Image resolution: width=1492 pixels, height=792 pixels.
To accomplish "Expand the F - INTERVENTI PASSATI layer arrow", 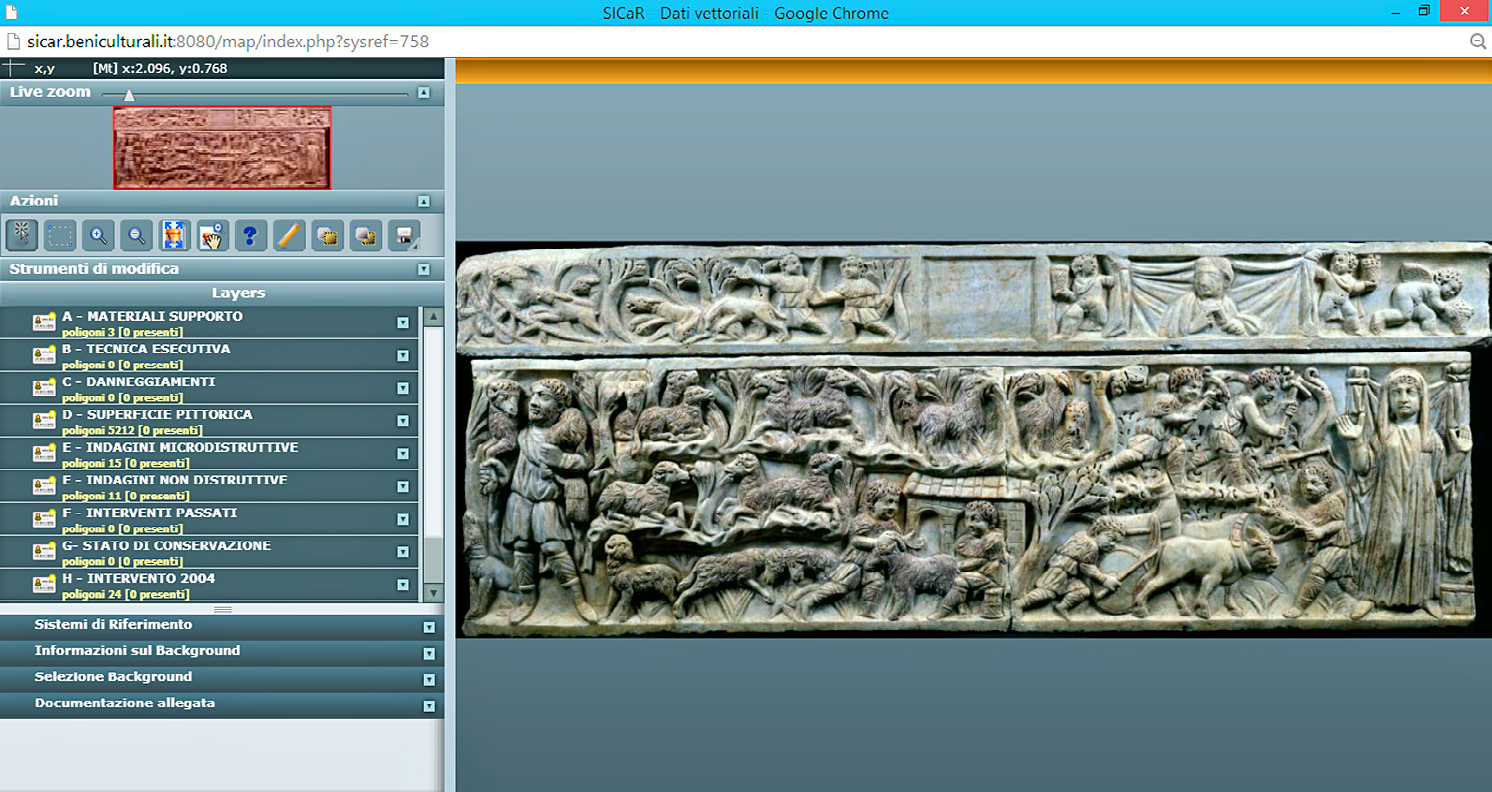I will [403, 519].
